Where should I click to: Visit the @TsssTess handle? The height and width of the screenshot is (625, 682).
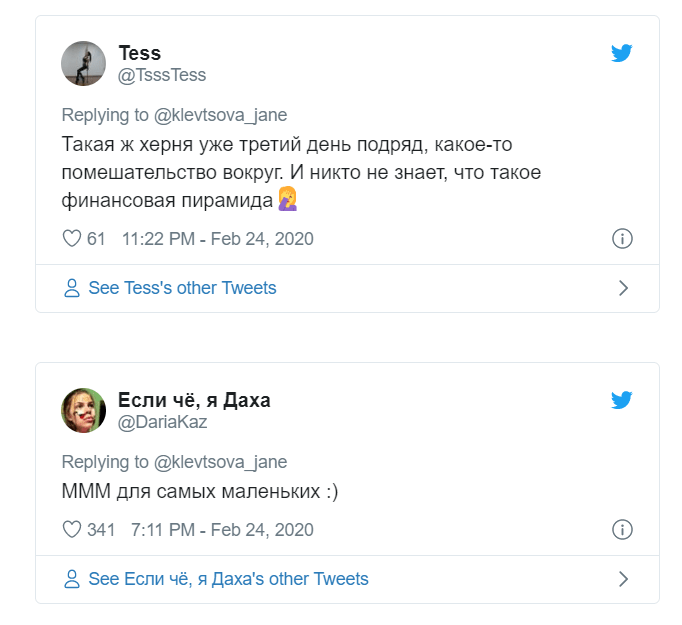pos(162,76)
